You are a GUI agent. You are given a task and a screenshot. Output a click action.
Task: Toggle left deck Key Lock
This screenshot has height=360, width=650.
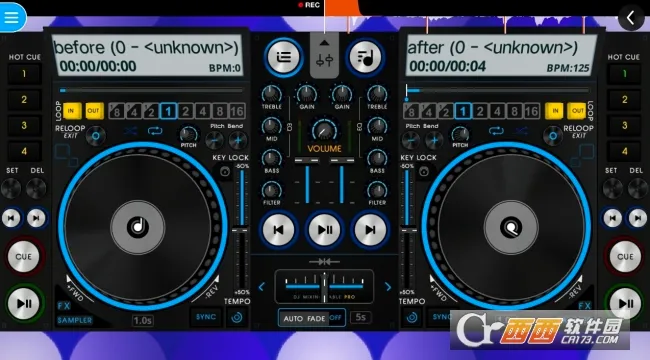tap(225, 171)
